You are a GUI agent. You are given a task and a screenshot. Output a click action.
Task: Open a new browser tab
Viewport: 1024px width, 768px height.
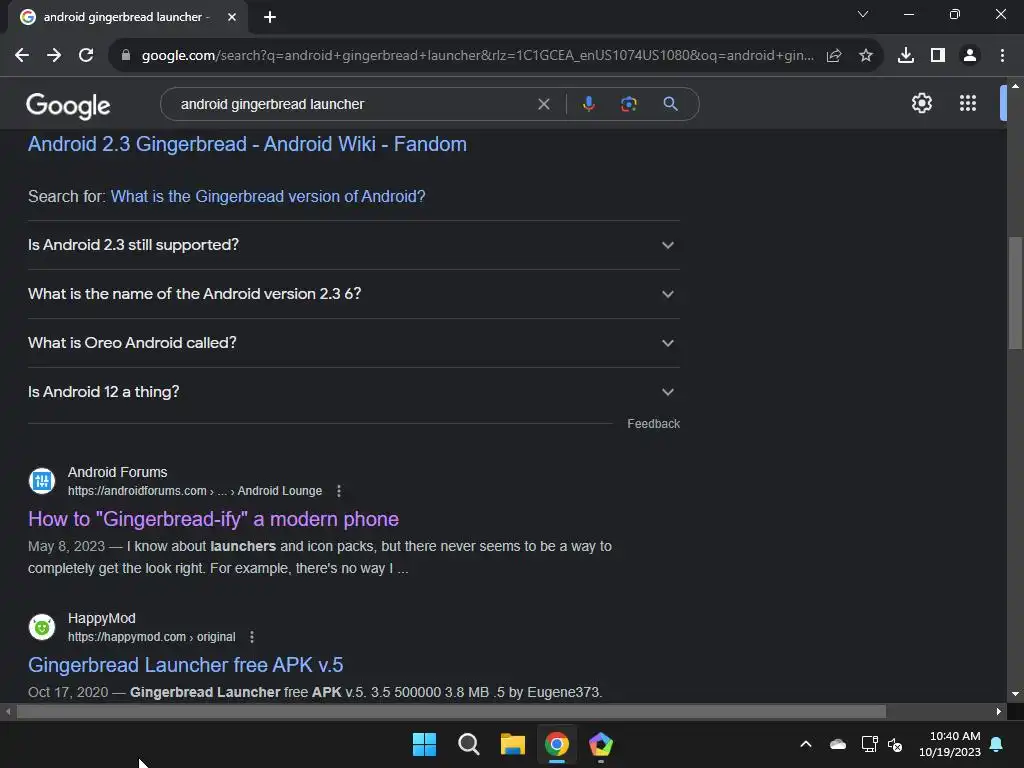tap(270, 18)
